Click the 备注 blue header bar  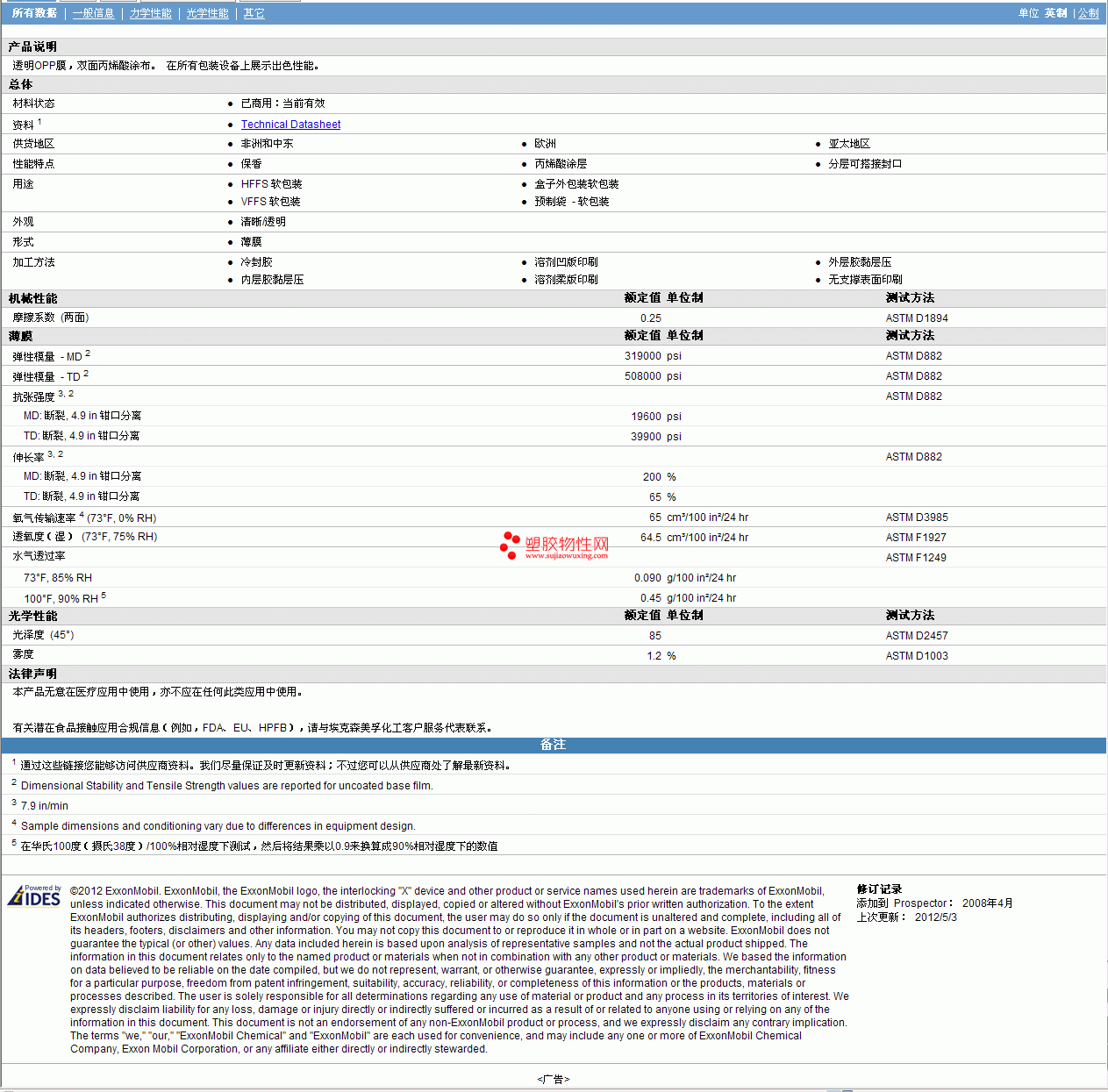[553, 745]
